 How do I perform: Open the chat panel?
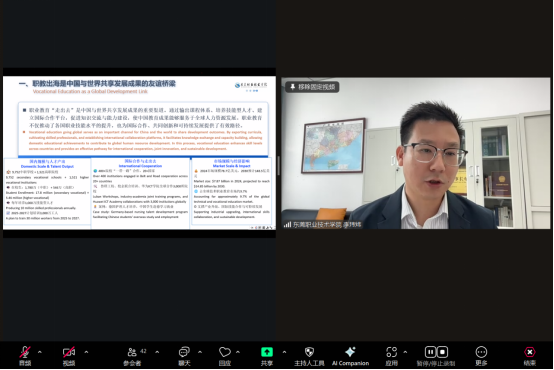pyautogui.click(x=184, y=352)
